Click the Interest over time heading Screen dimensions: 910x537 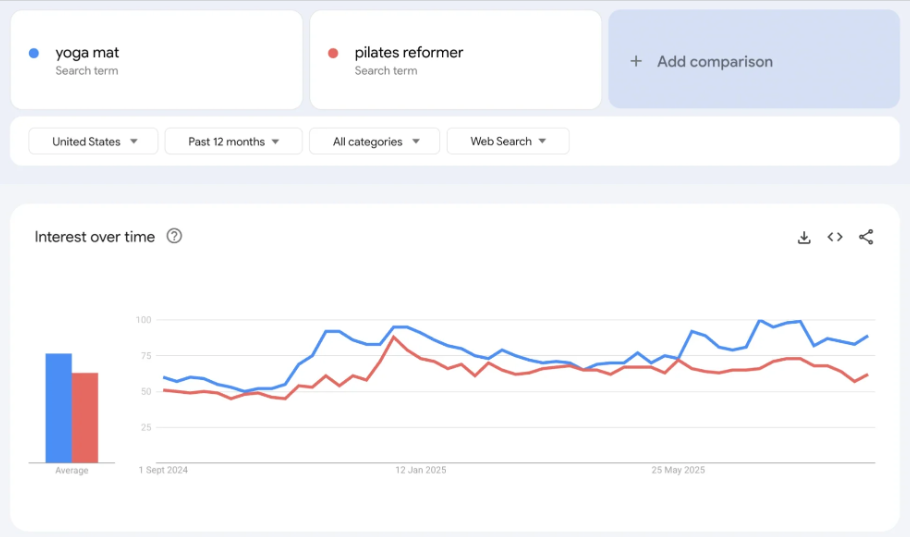[x=95, y=237]
